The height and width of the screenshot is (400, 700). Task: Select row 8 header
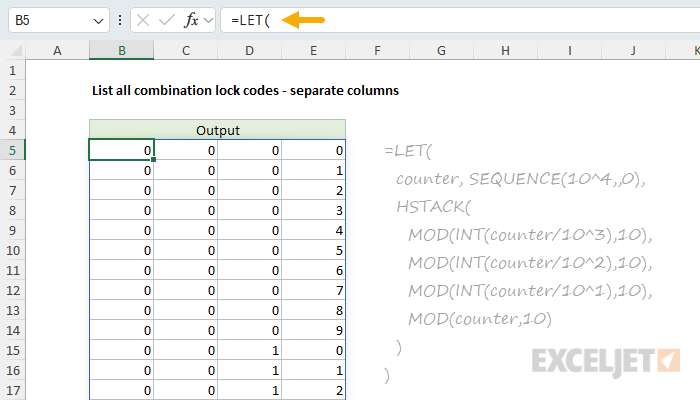coord(12,210)
